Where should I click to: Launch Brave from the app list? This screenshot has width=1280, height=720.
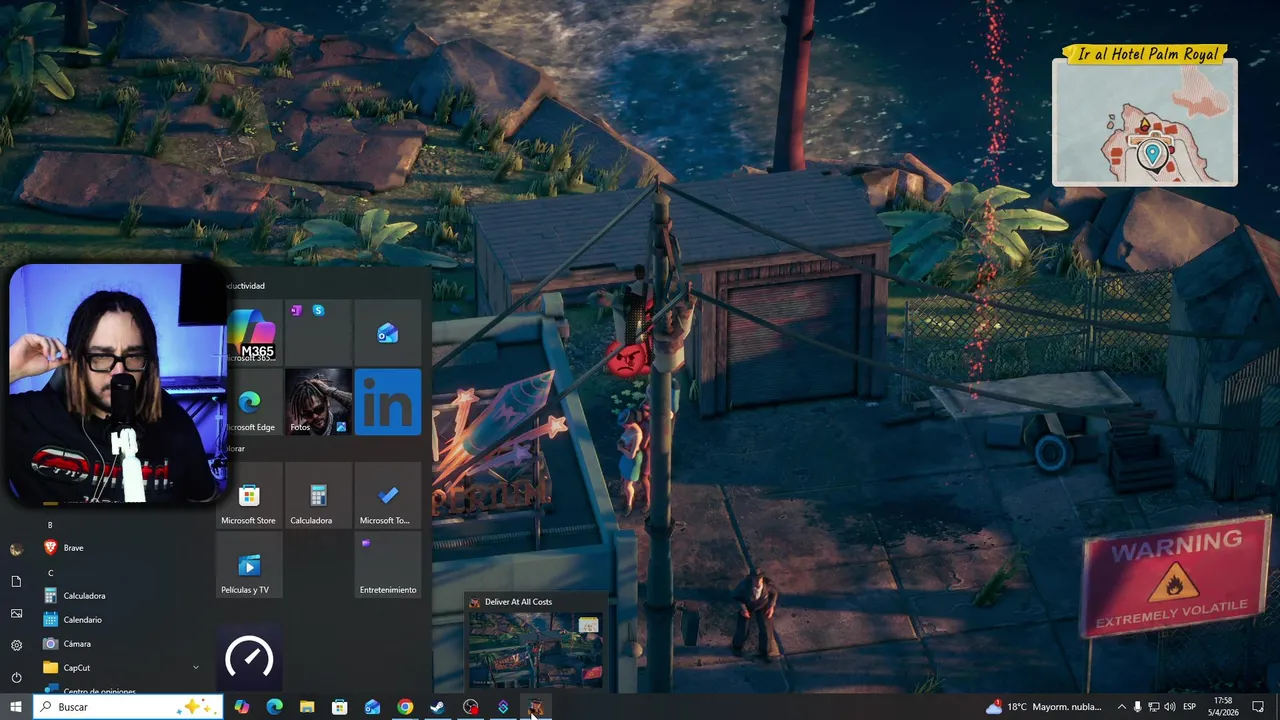click(120, 548)
